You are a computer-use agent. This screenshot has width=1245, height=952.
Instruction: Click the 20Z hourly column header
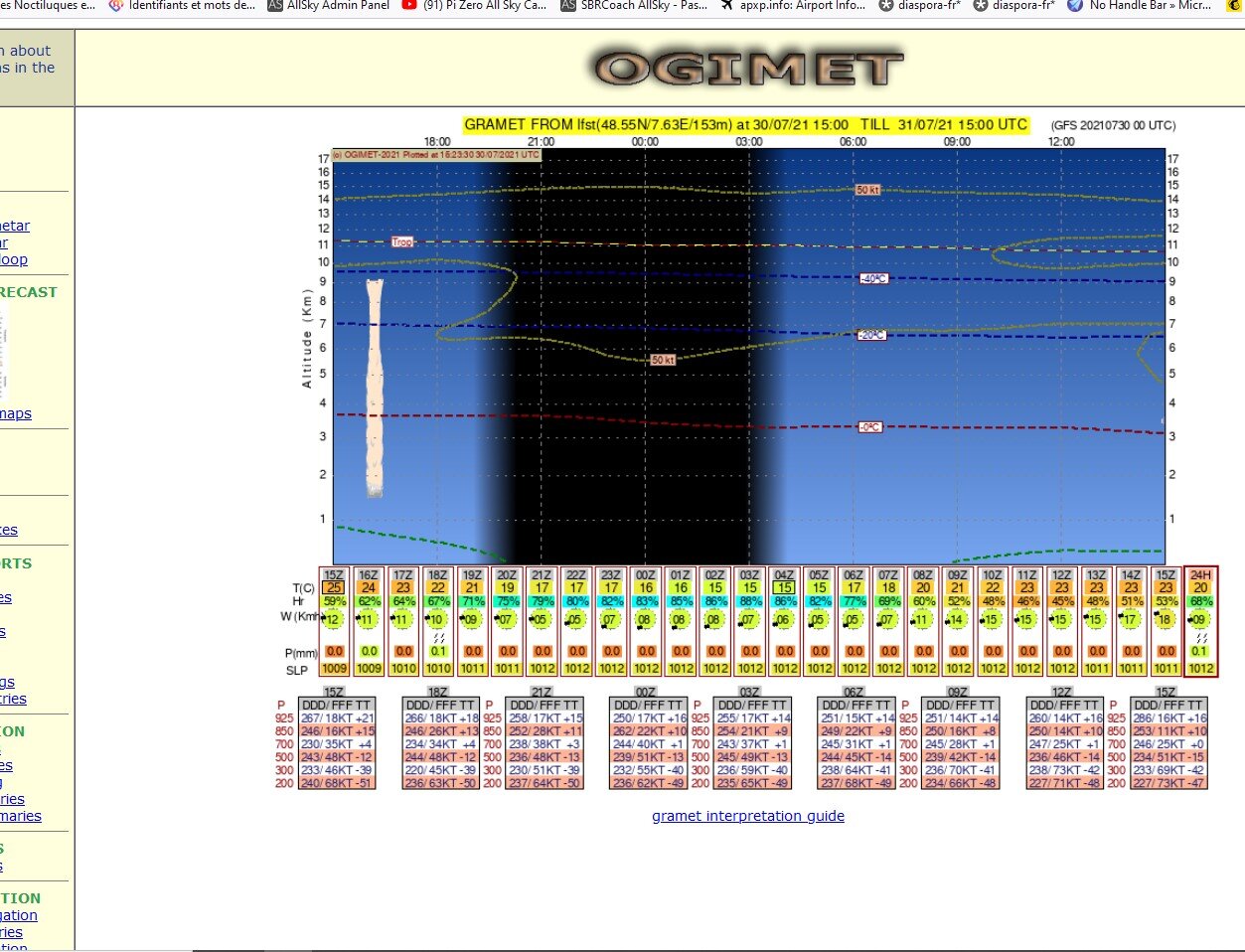coord(507,574)
